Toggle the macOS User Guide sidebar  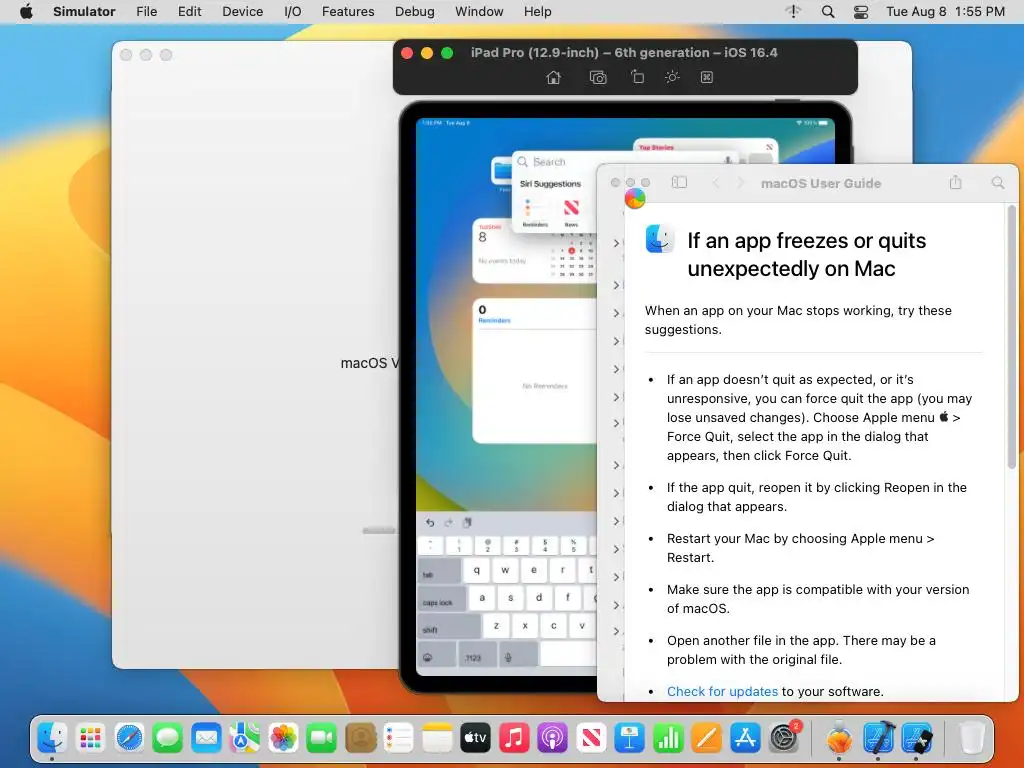click(679, 183)
